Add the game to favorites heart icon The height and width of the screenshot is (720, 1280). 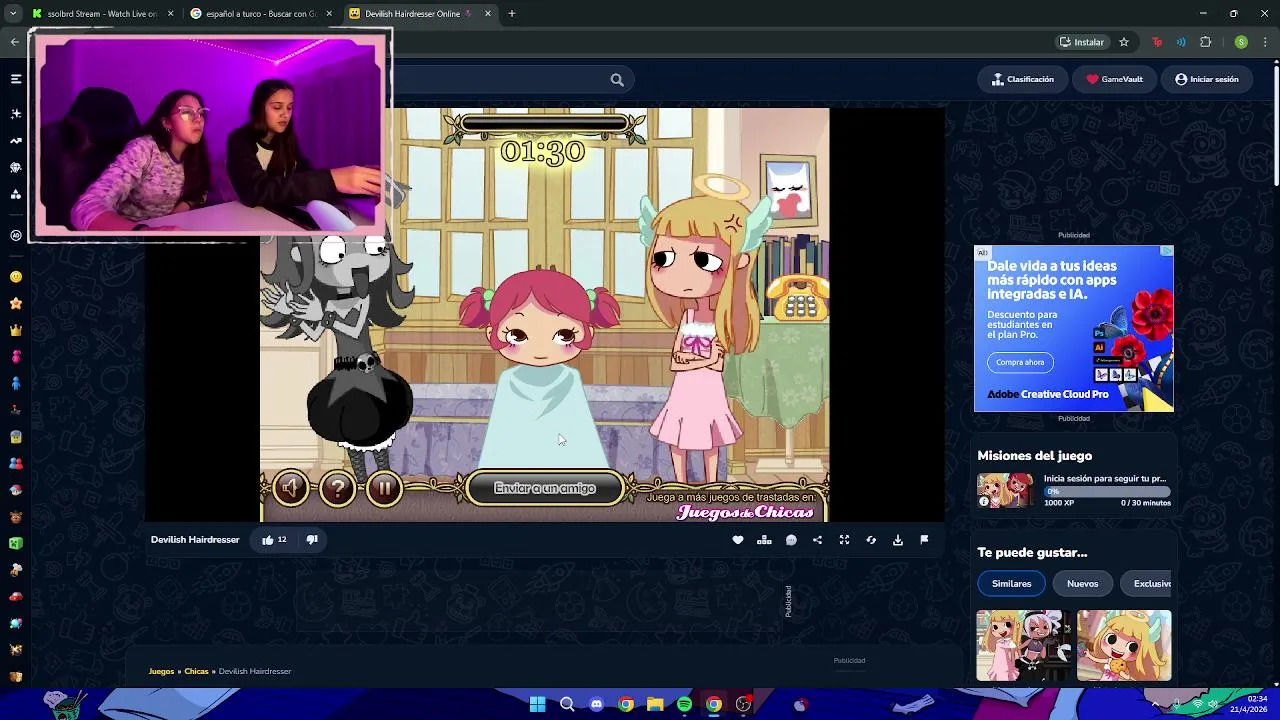738,540
